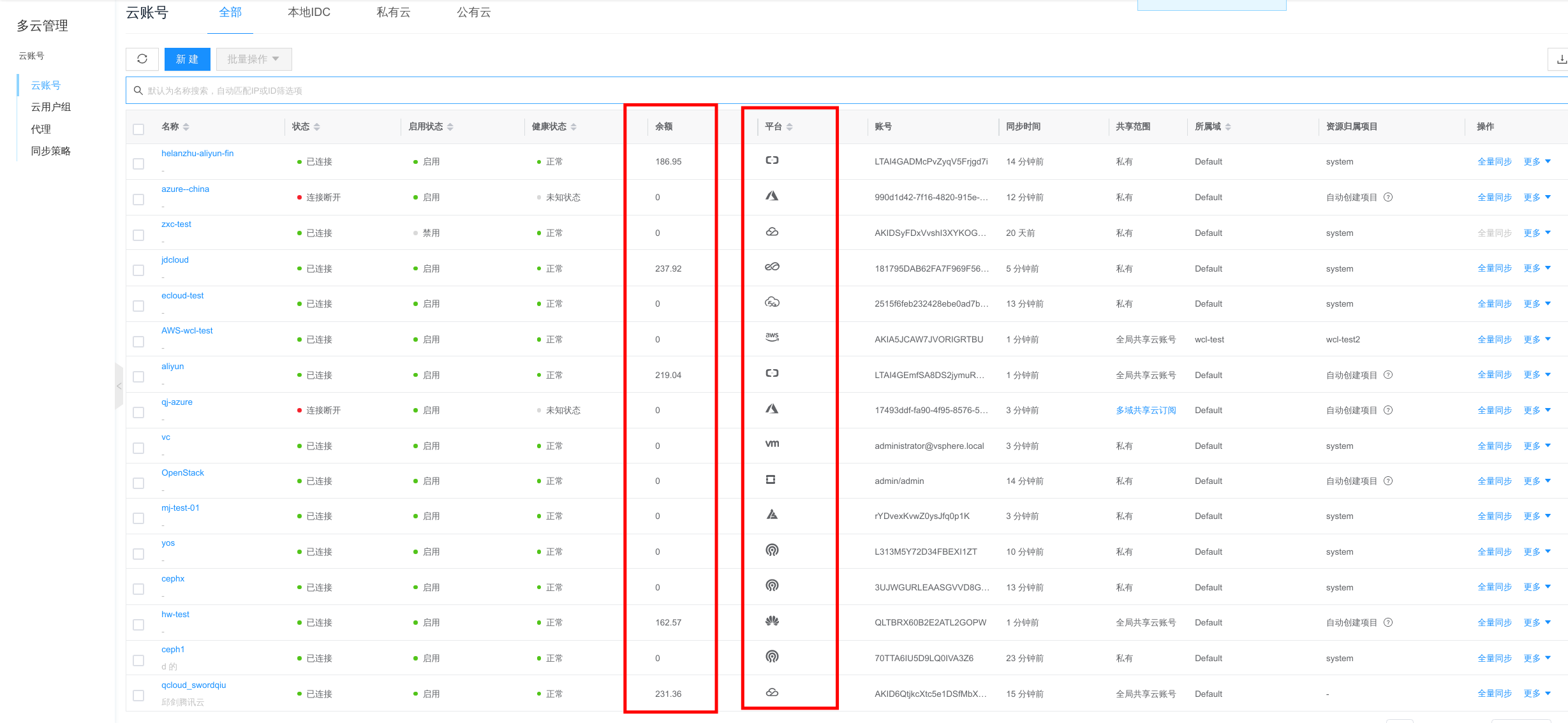Open the 批量操作 dropdown

[x=253, y=59]
